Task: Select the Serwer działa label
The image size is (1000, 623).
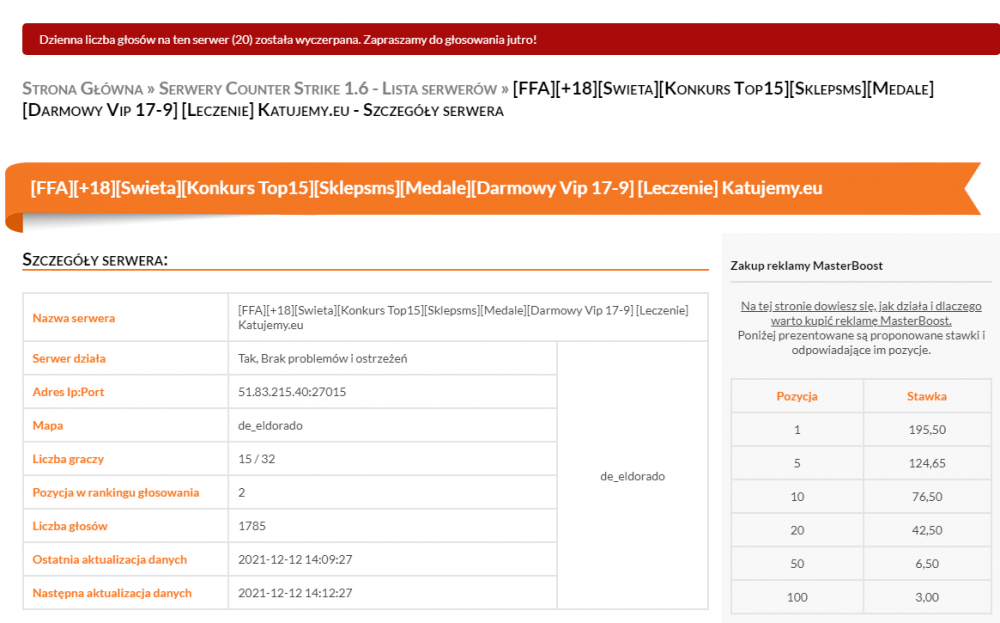Action: (x=69, y=358)
